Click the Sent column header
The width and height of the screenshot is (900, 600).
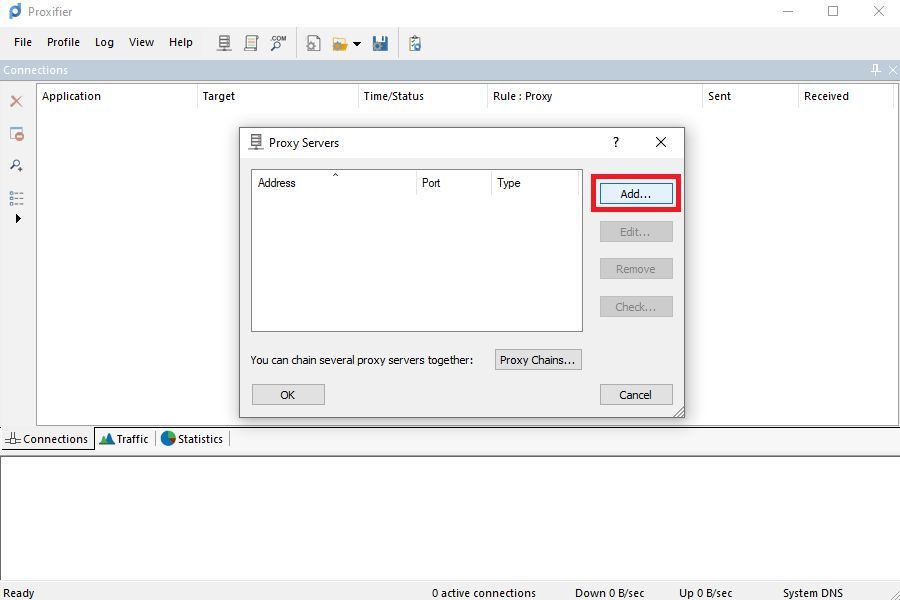click(750, 96)
